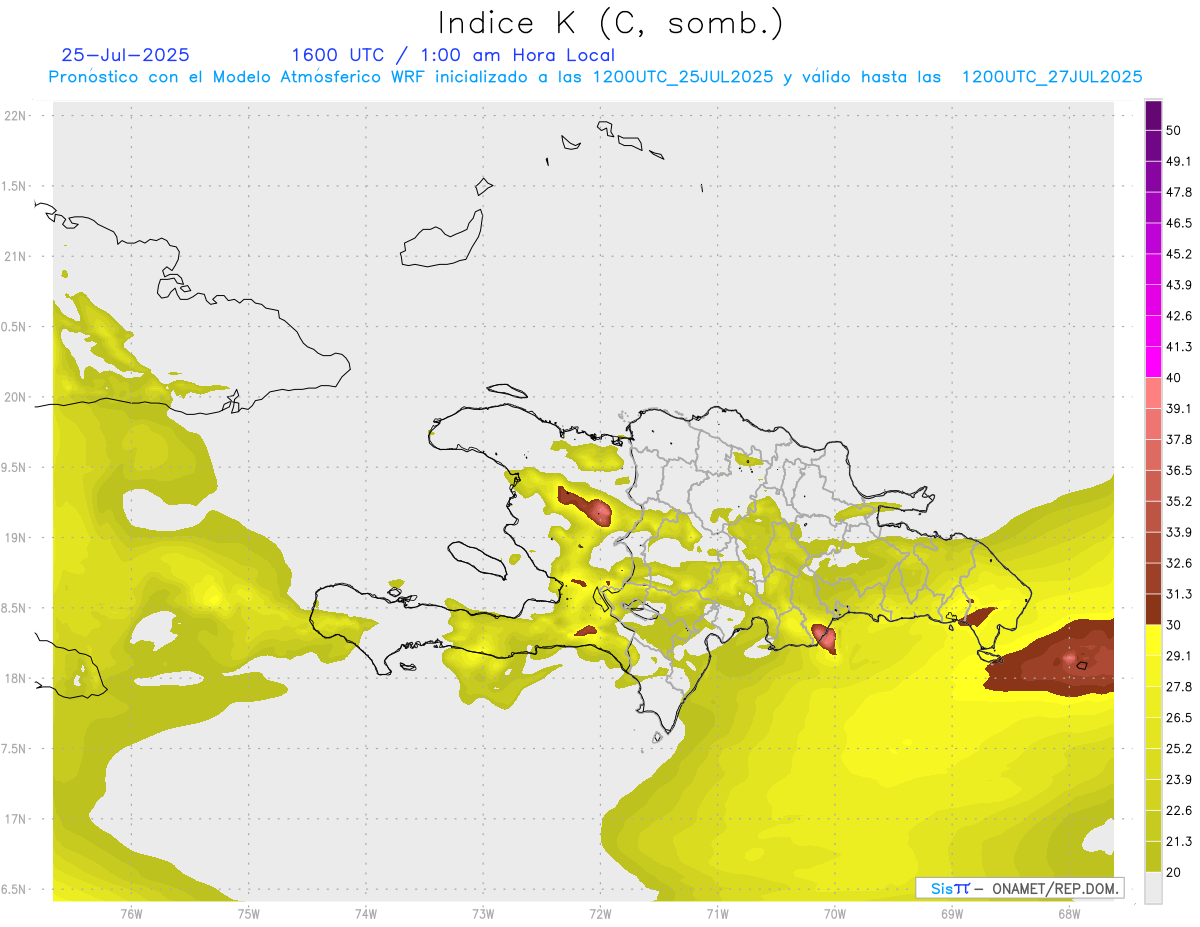This screenshot has height=927, width=1200.
Task: Click the "45.2" color bar value
Action: click(1179, 254)
